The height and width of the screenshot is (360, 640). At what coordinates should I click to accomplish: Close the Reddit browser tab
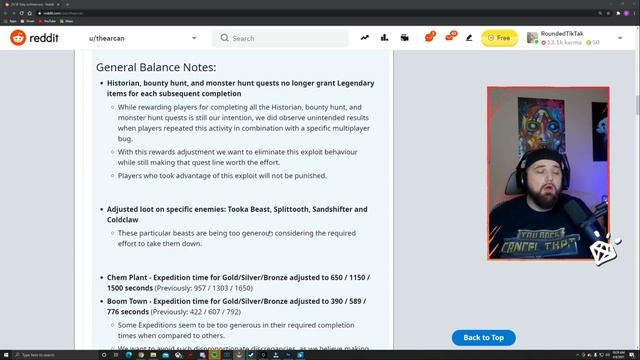[x=58, y=4]
